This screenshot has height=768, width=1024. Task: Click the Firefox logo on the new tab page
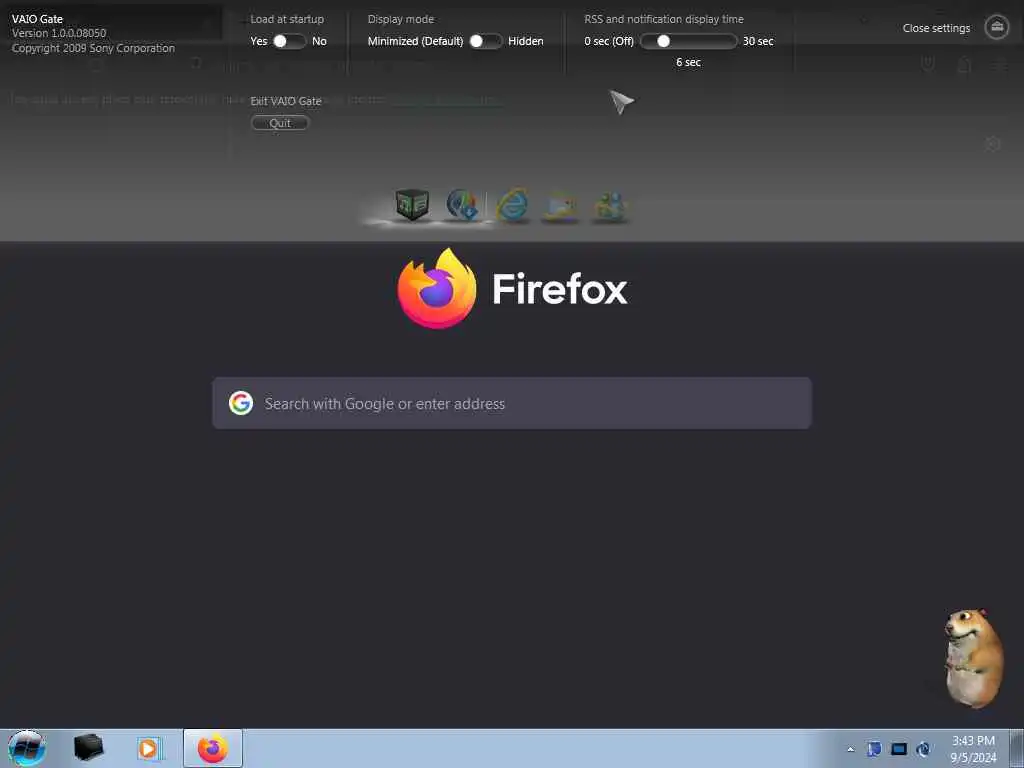(x=436, y=288)
